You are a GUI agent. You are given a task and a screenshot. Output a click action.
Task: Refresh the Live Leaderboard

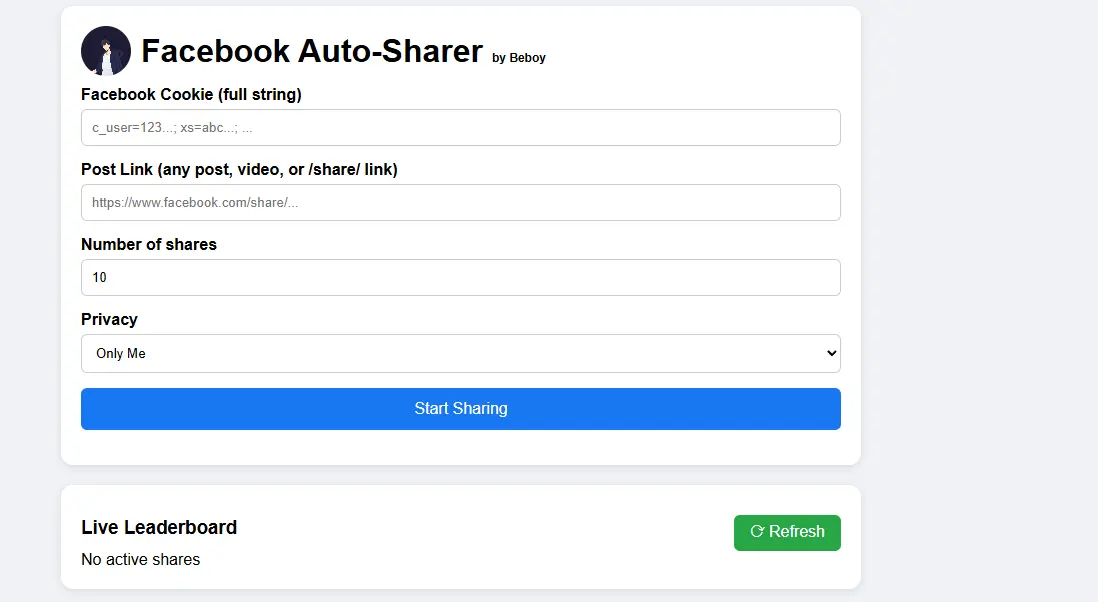point(787,533)
